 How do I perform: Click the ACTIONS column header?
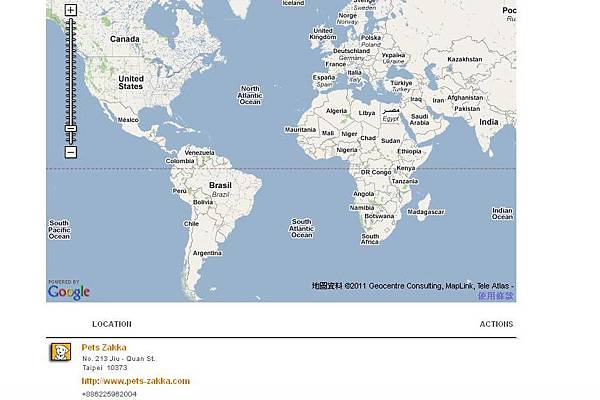pyautogui.click(x=496, y=324)
